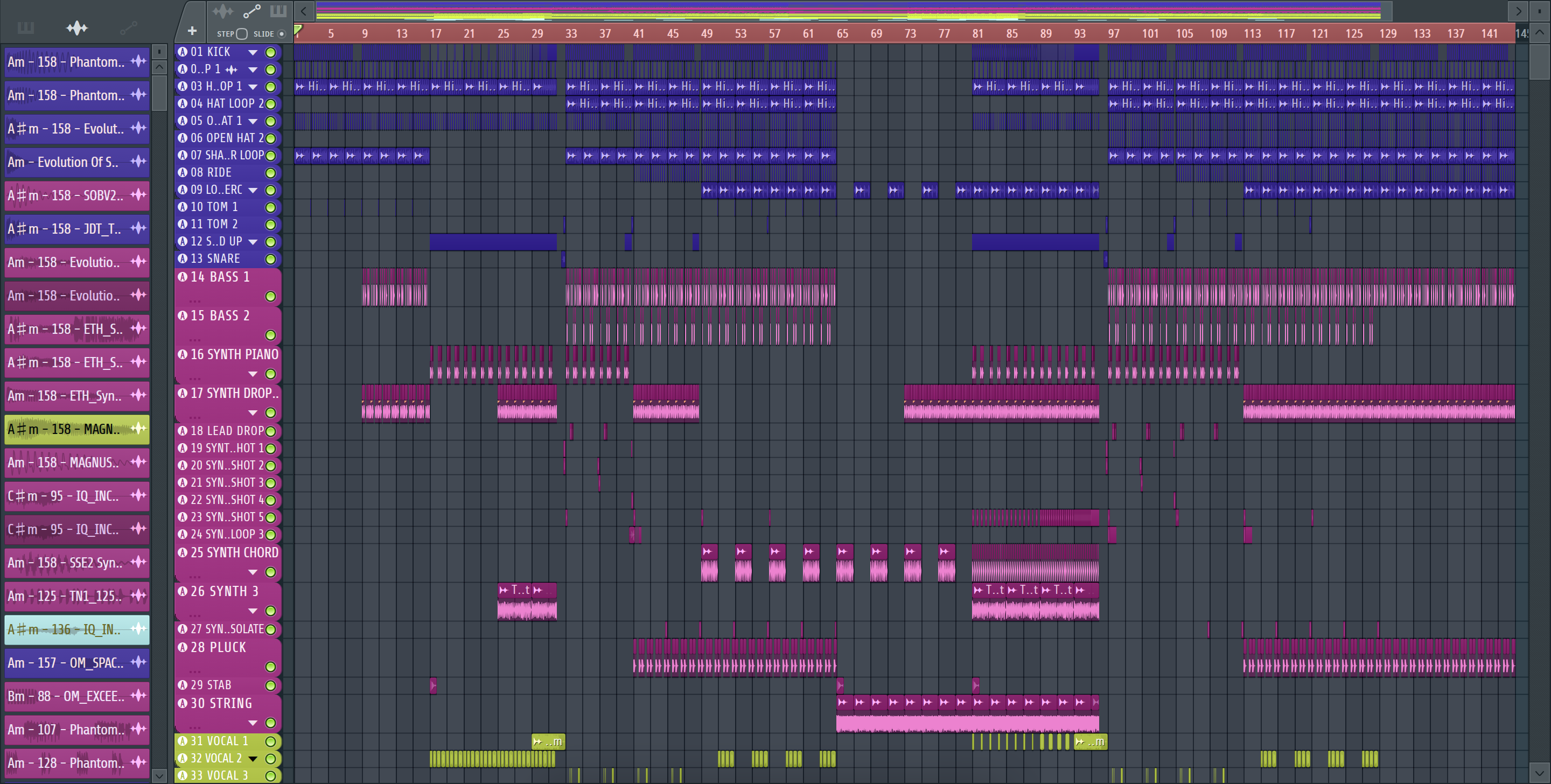Expand the 05 O..AT 1 track dropdown arrow
The height and width of the screenshot is (784, 1551).
click(x=253, y=121)
